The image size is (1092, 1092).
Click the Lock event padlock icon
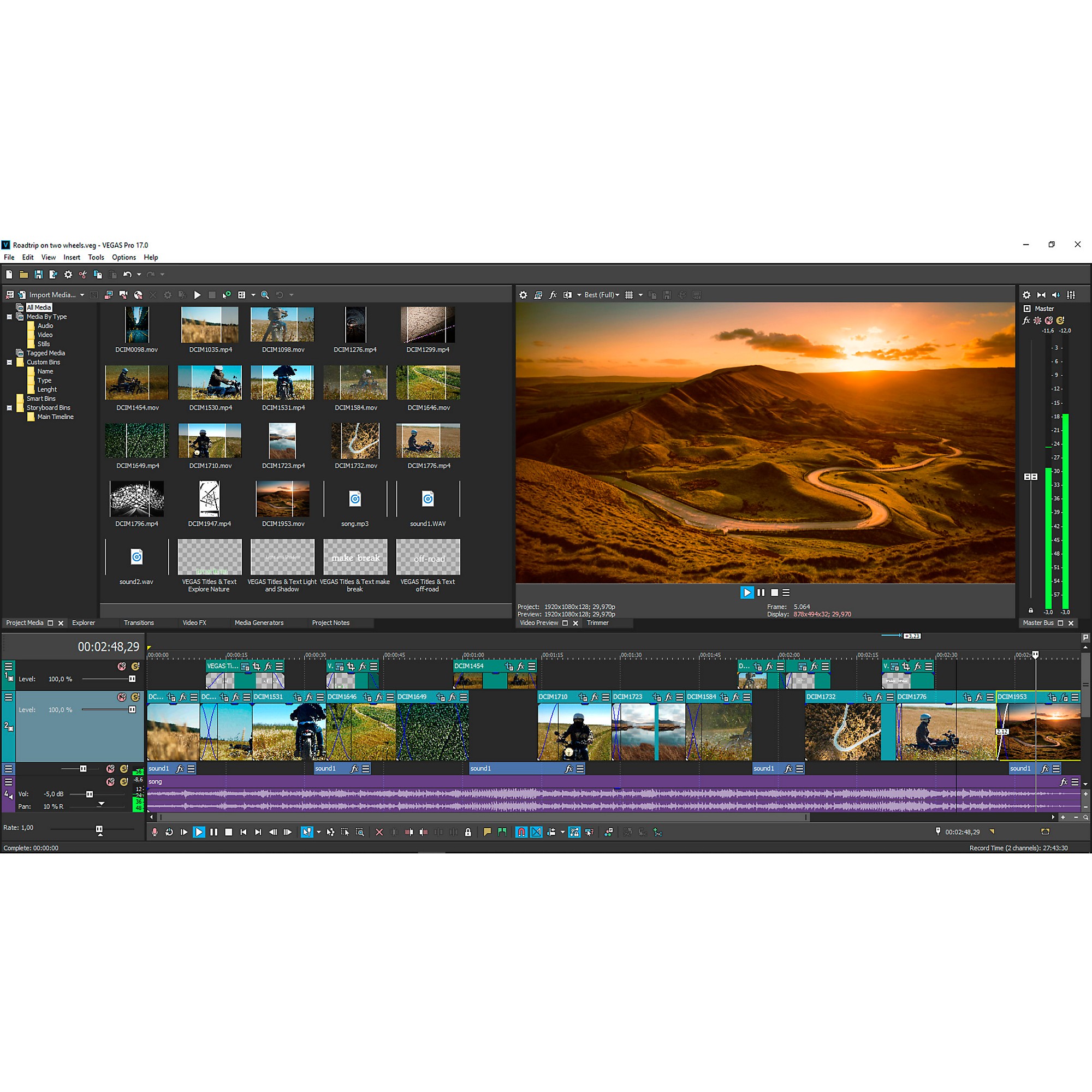pos(468,832)
